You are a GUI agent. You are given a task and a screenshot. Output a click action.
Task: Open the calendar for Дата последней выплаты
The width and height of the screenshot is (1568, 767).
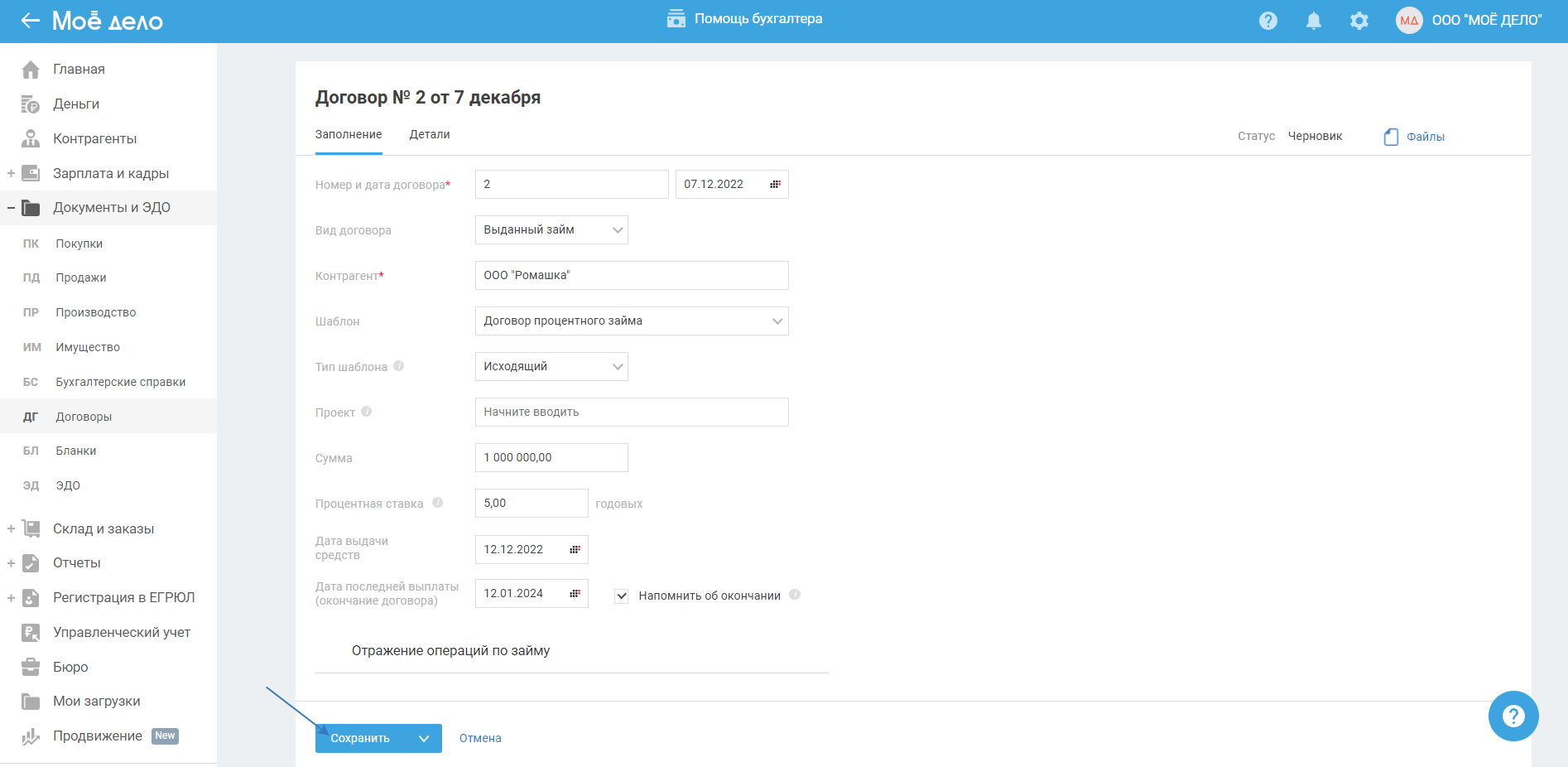pos(575,593)
